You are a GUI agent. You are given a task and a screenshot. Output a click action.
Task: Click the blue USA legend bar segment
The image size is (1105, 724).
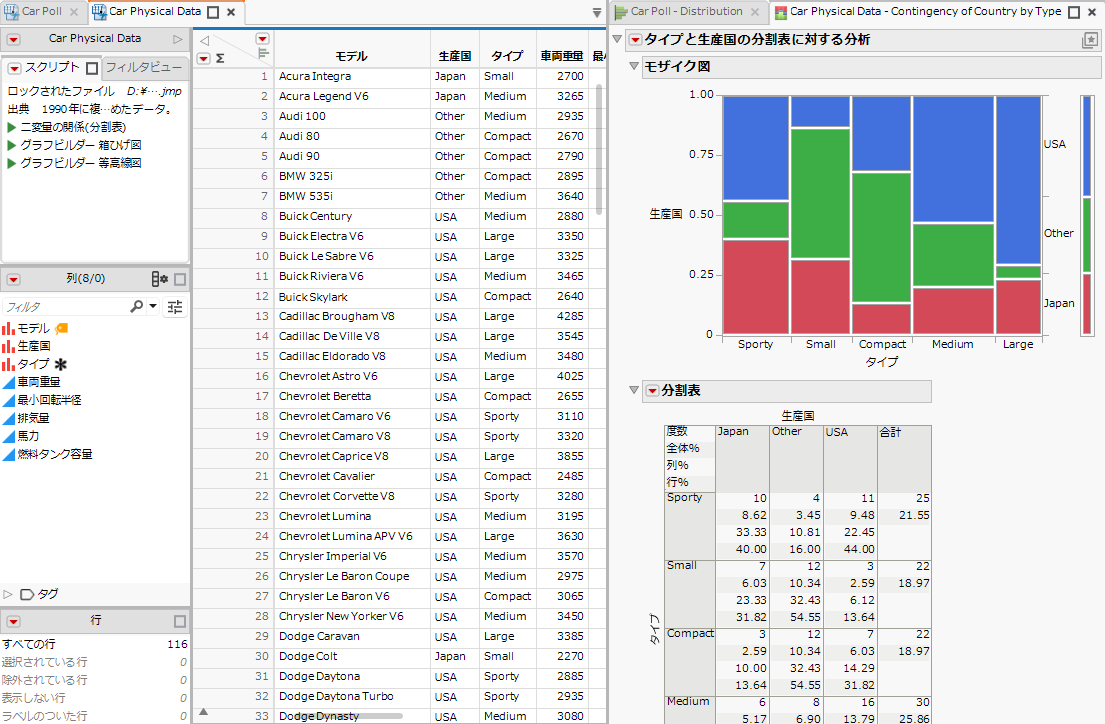(1087, 147)
